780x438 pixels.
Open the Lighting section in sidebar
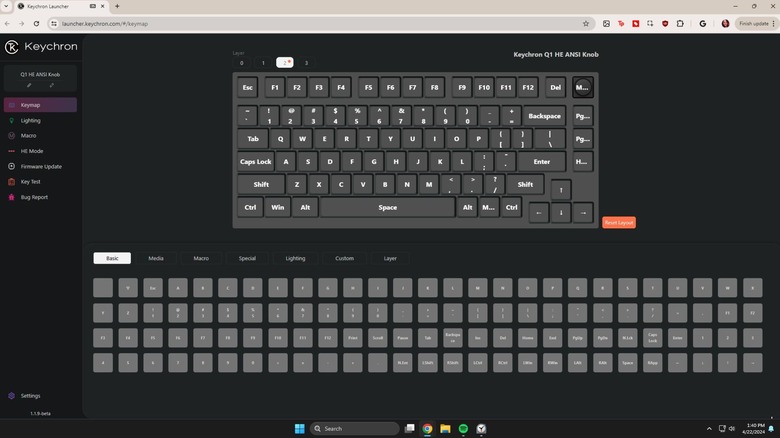30,120
